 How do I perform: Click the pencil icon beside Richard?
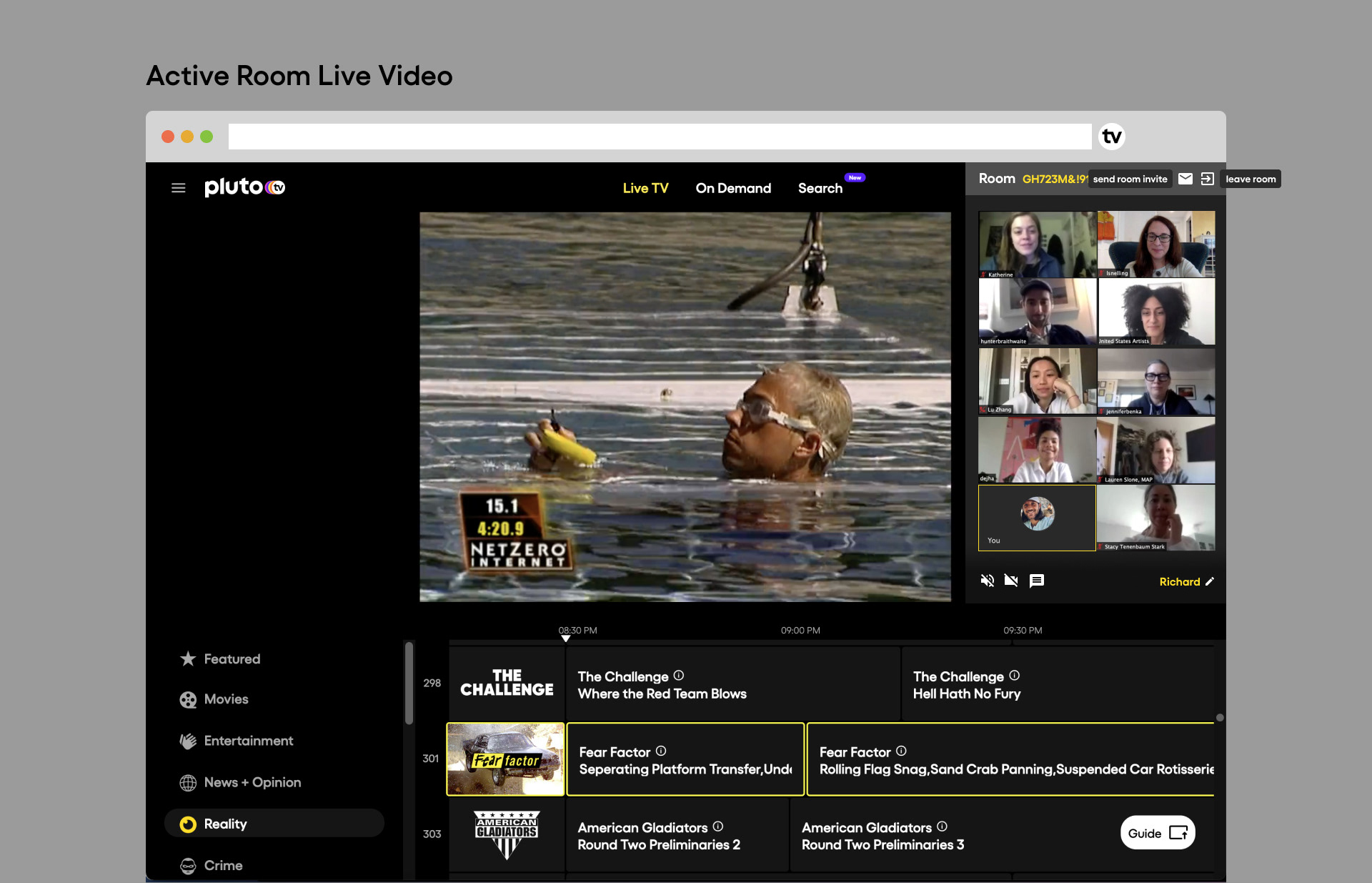pyautogui.click(x=1209, y=582)
